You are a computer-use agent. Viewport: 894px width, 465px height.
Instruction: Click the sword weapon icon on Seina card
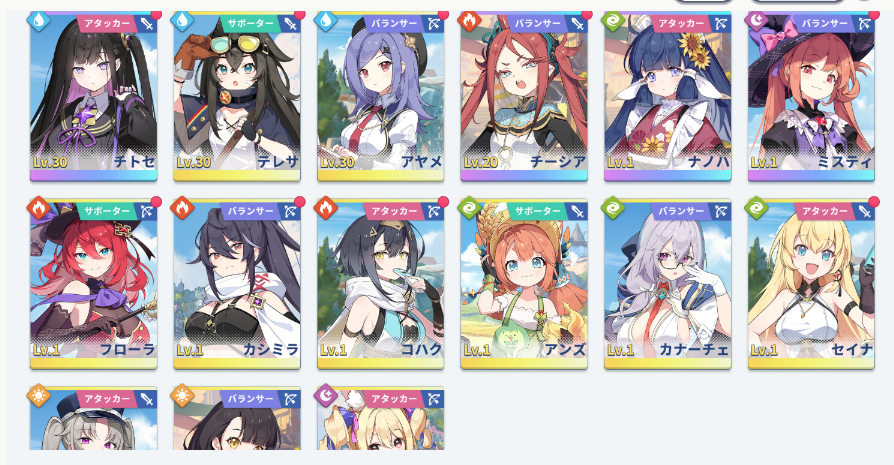coord(865,211)
